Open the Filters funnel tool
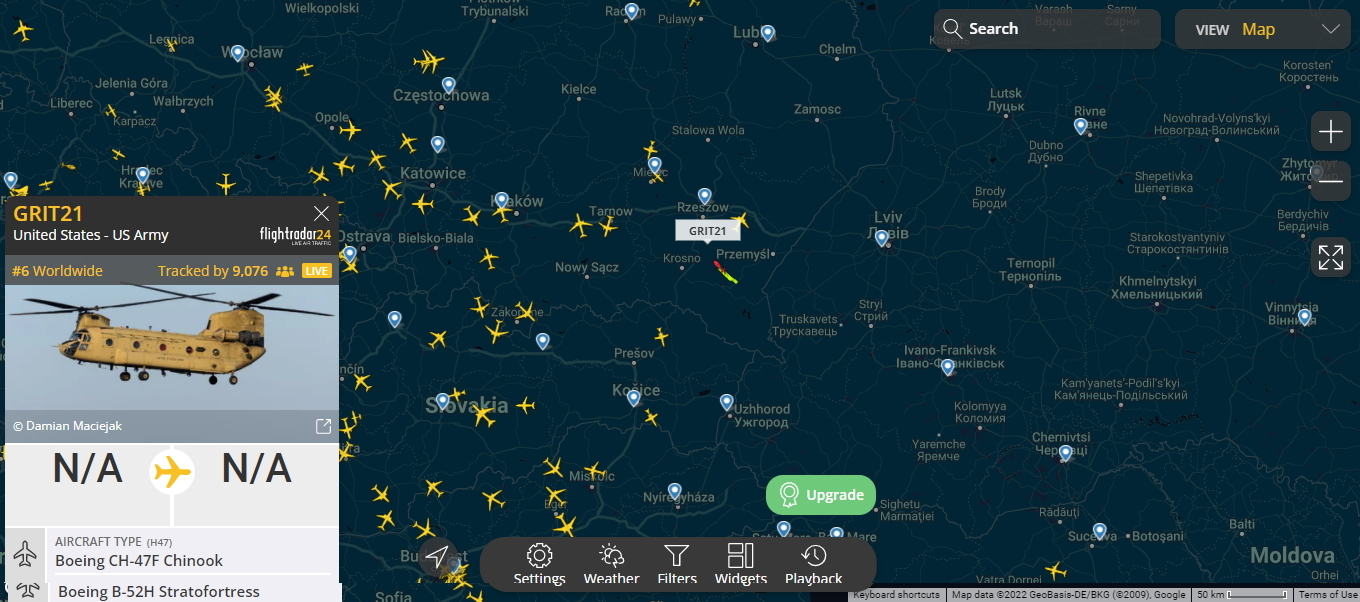The image size is (1360, 602). click(677, 564)
